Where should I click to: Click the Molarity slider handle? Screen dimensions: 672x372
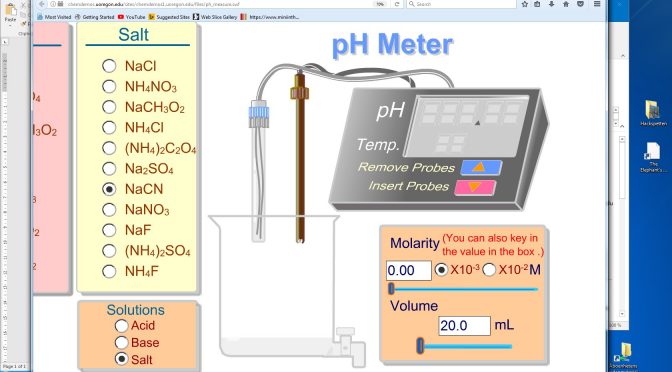(x=391, y=289)
